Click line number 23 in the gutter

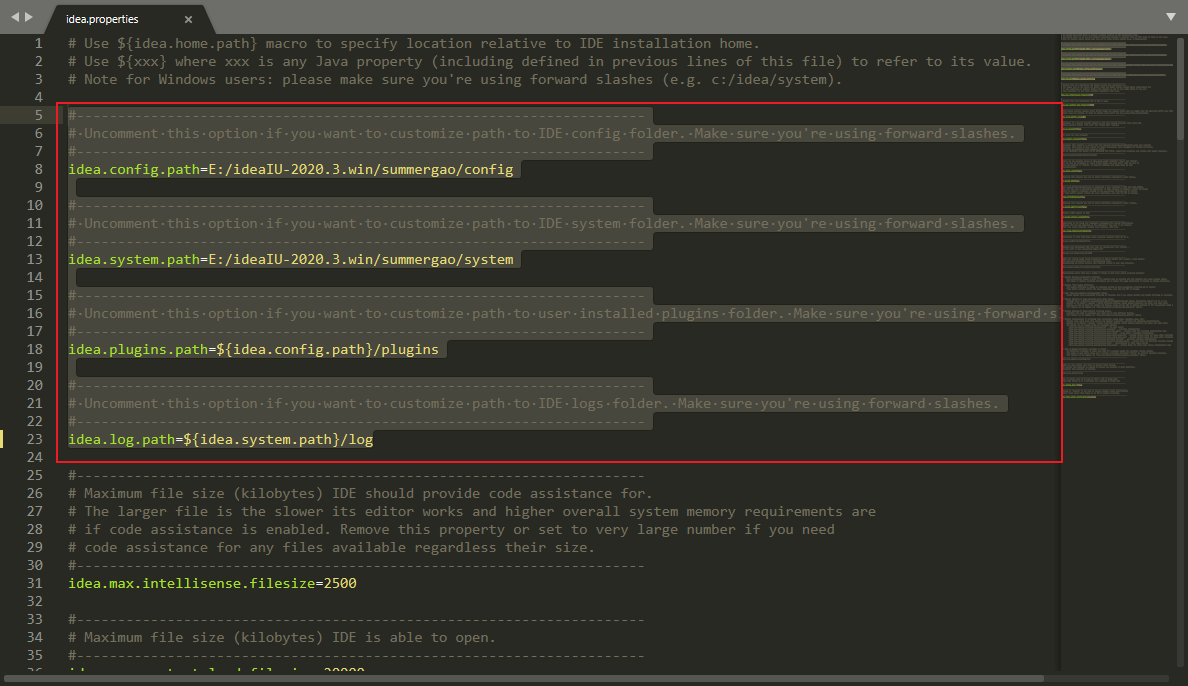coord(34,438)
